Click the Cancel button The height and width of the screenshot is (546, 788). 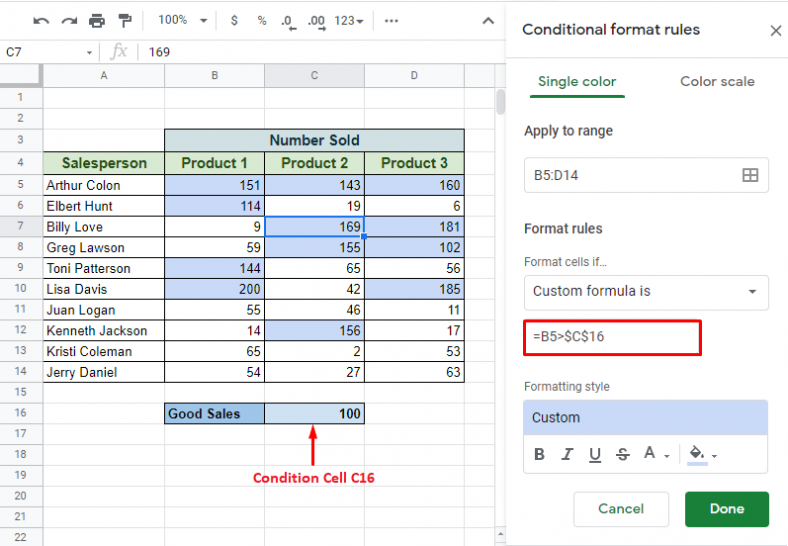click(x=620, y=509)
